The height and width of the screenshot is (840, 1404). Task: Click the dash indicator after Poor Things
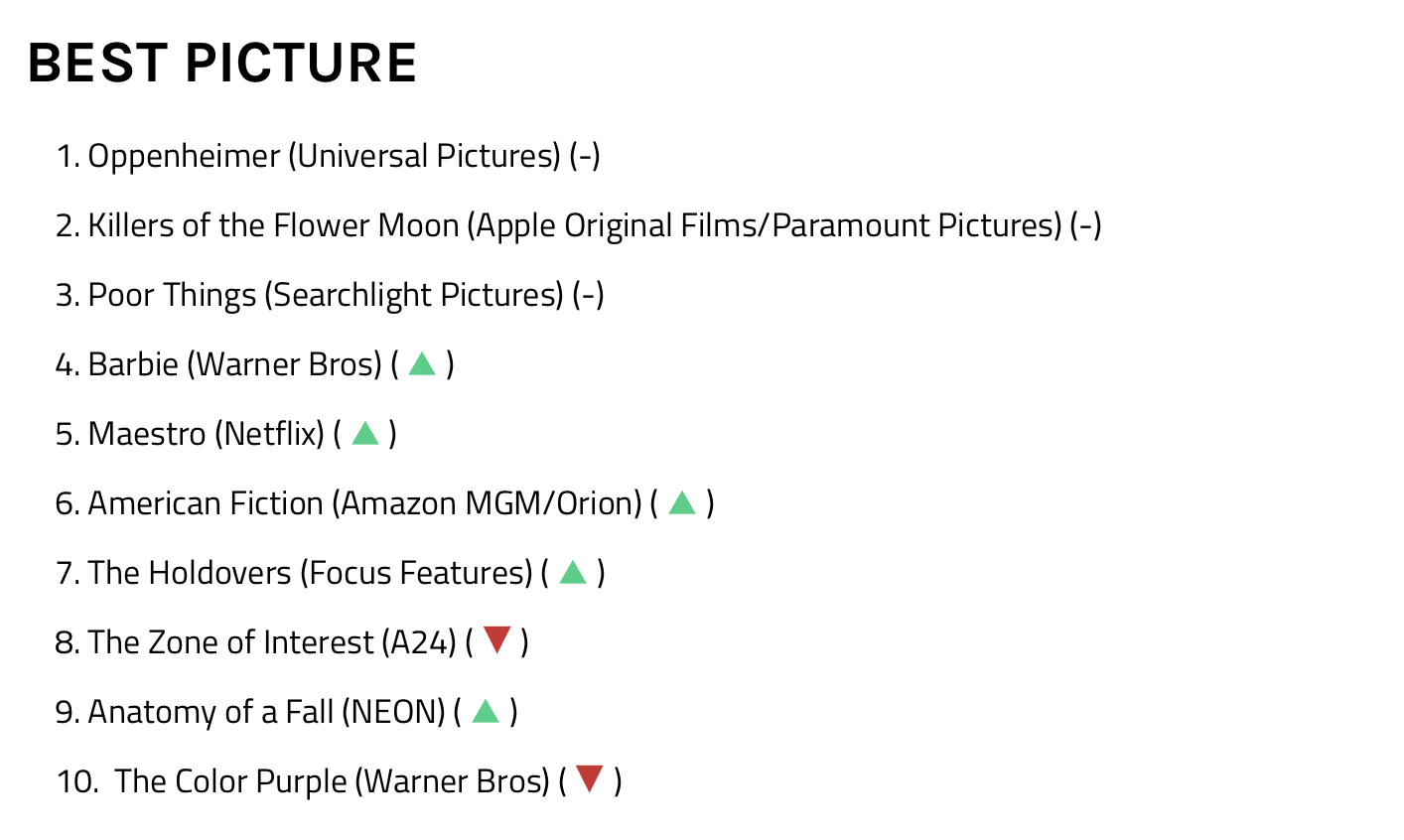(588, 295)
